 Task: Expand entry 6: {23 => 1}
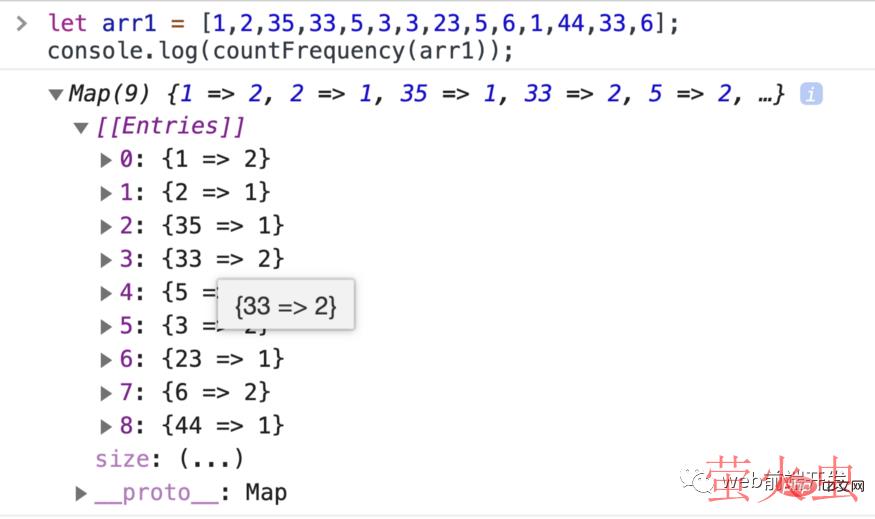(x=105, y=360)
